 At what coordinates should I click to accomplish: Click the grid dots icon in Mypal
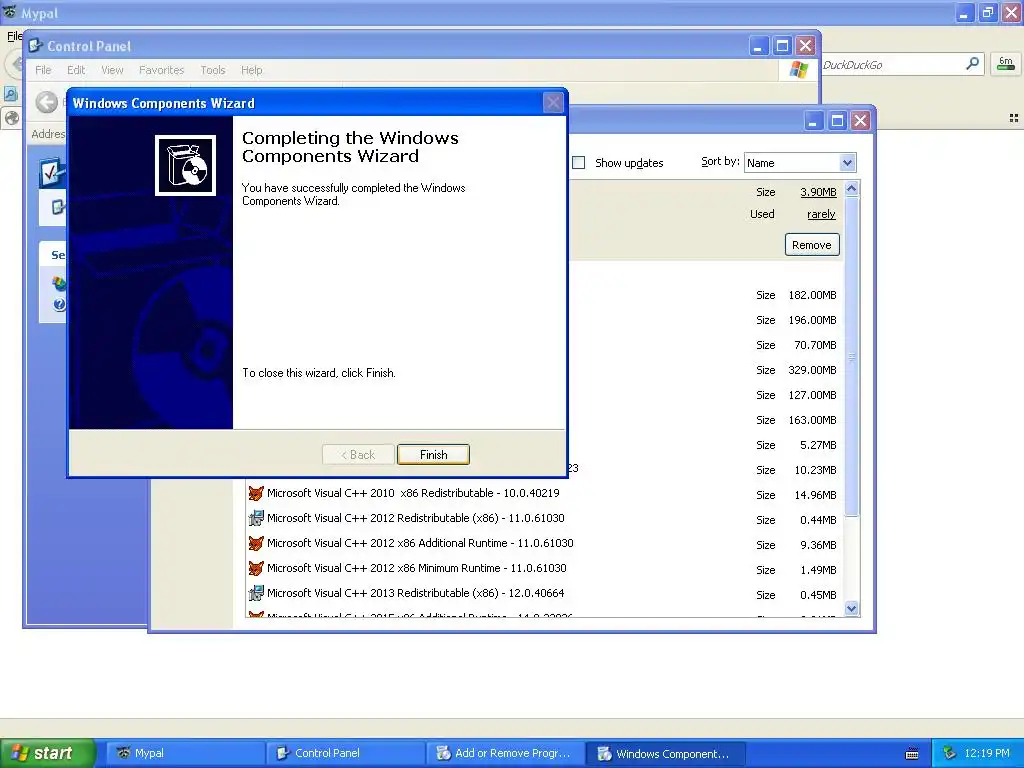pos(1014,118)
